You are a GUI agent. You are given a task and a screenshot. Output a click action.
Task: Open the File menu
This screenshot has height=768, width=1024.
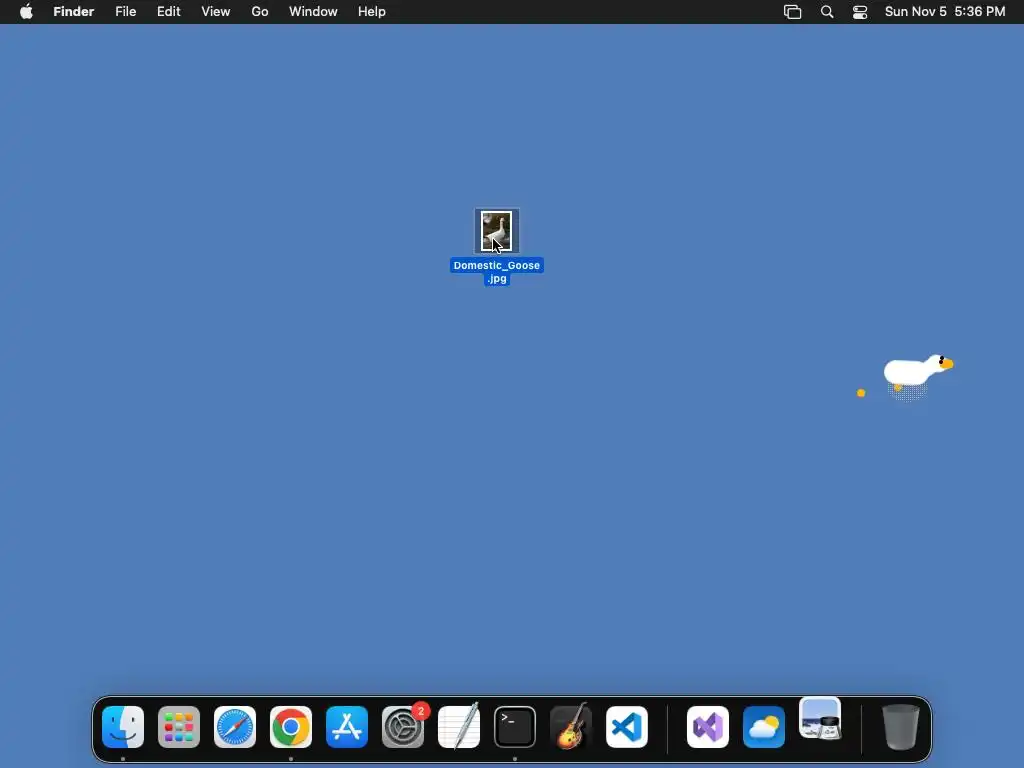(125, 12)
